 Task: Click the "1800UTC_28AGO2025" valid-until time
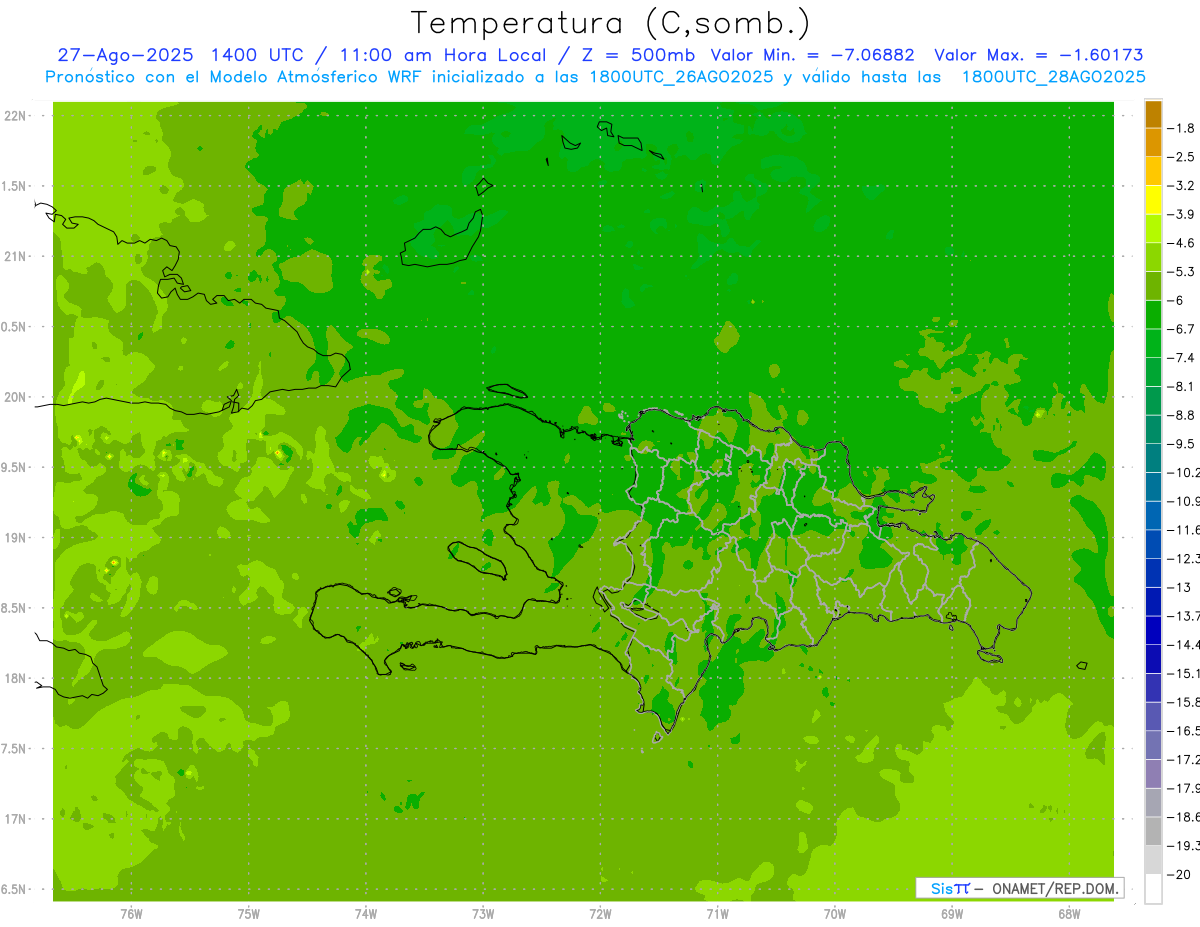(x=1052, y=77)
